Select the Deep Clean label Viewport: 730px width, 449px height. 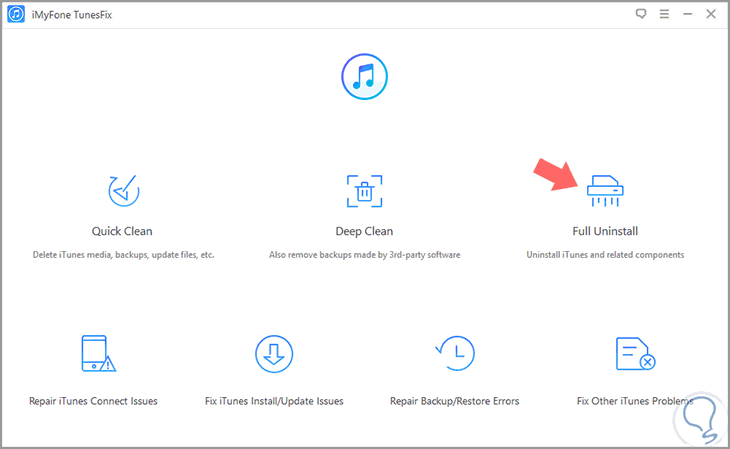point(365,231)
